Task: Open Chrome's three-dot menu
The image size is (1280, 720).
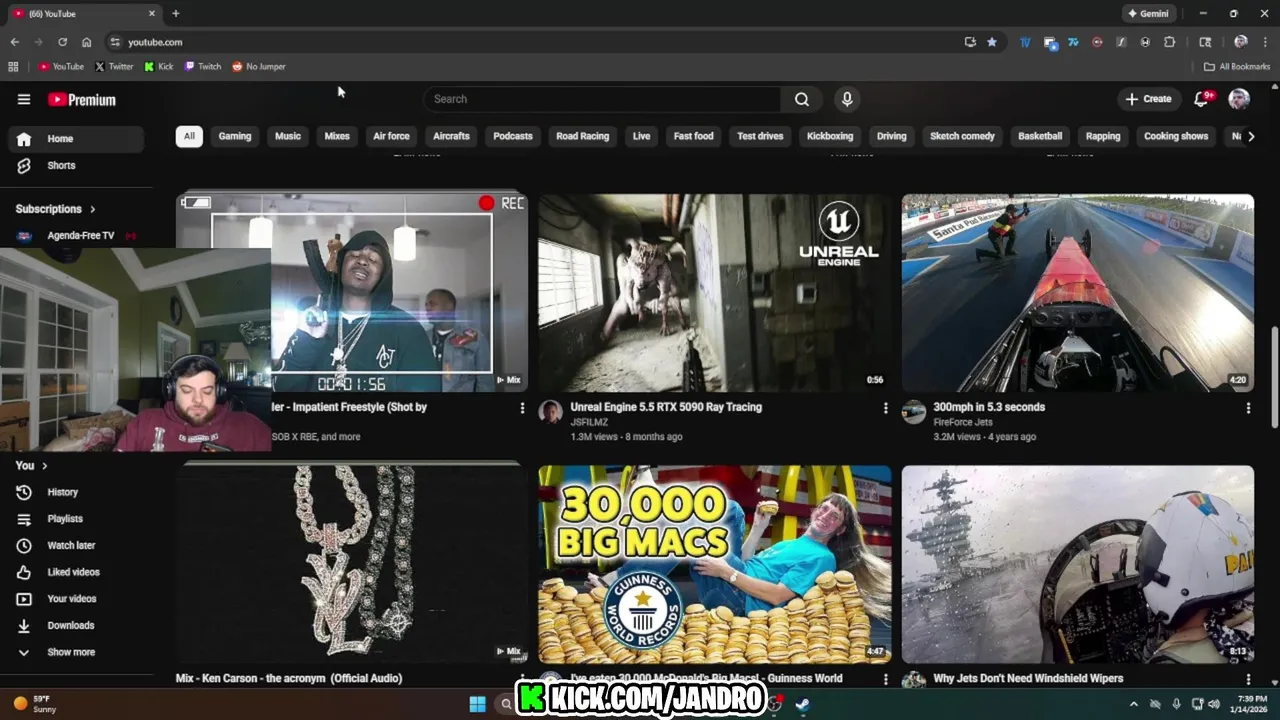Action: tap(1265, 42)
